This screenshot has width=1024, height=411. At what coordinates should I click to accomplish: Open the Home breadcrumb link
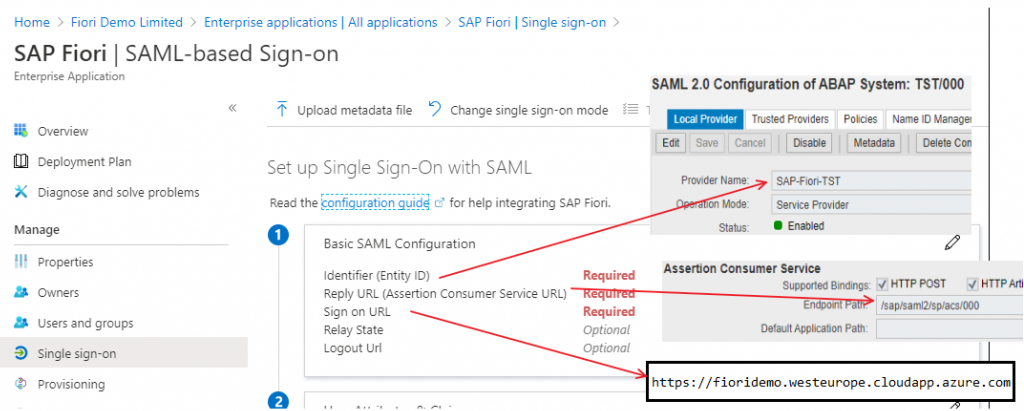(x=31, y=22)
